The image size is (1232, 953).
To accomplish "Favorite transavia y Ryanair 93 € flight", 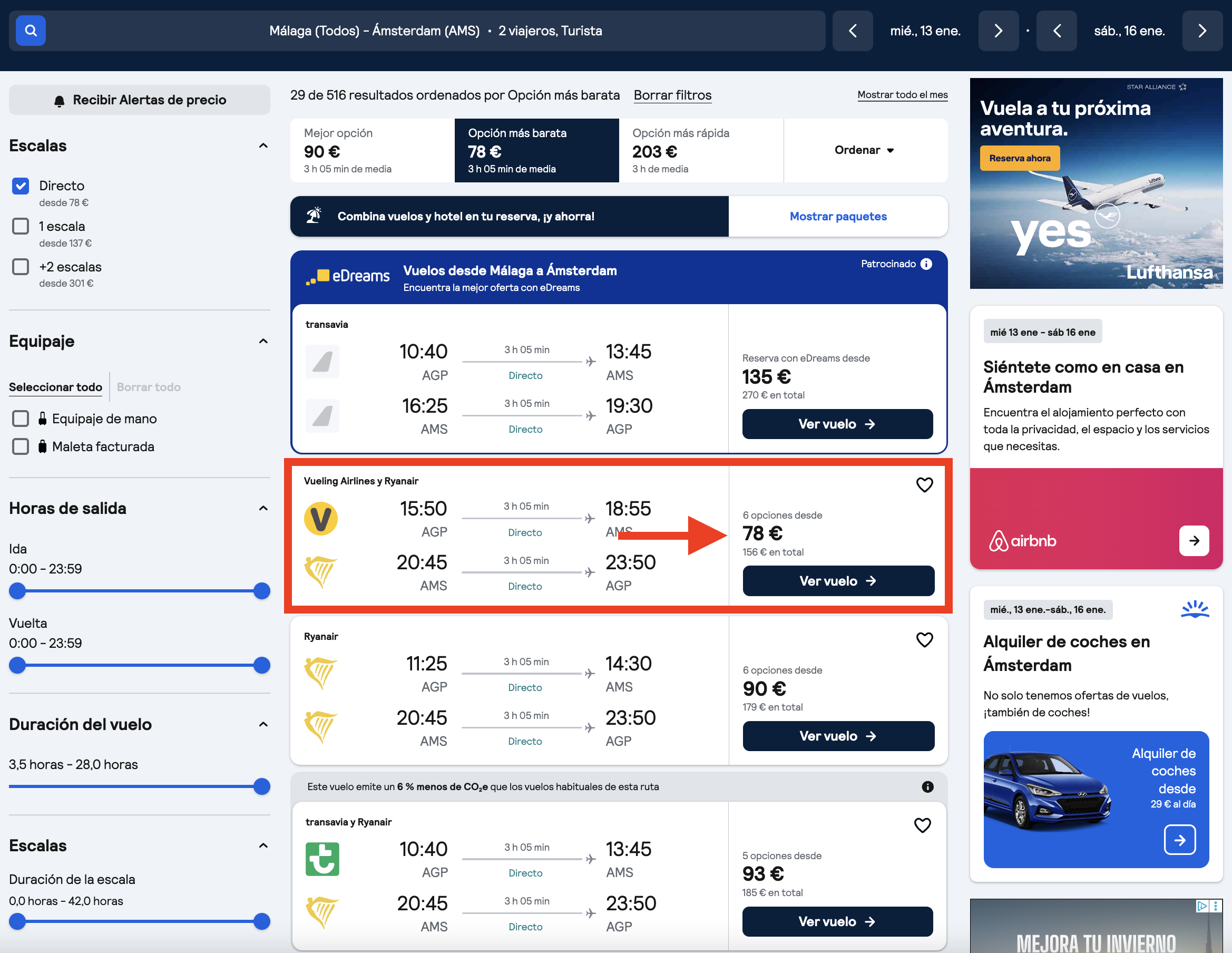I will (x=922, y=825).
